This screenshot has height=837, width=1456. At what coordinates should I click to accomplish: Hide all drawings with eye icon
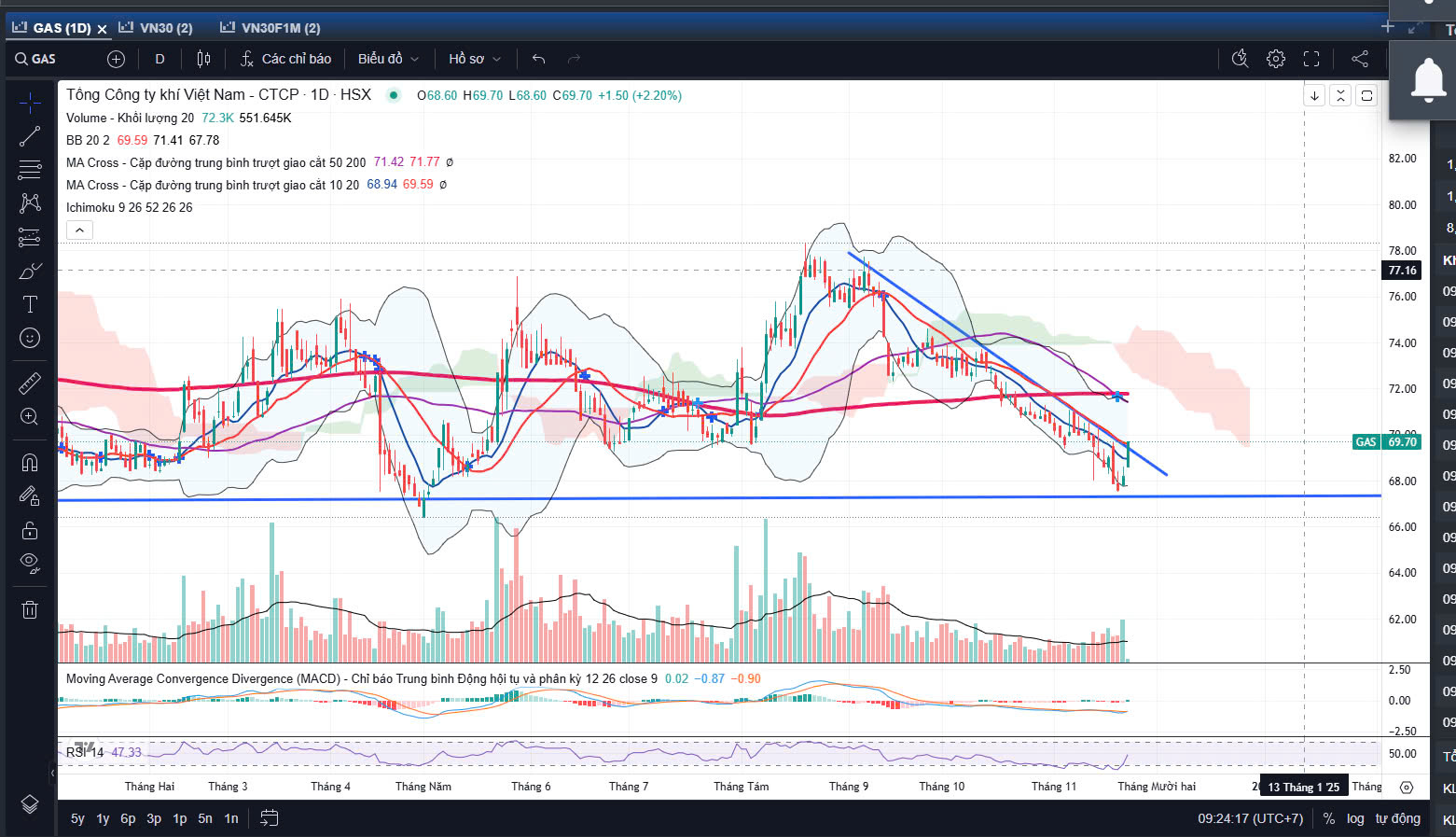coord(30,563)
